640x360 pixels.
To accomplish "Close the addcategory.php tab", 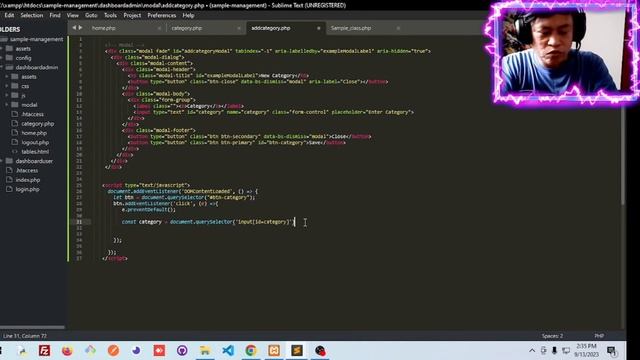I will (318, 28).
